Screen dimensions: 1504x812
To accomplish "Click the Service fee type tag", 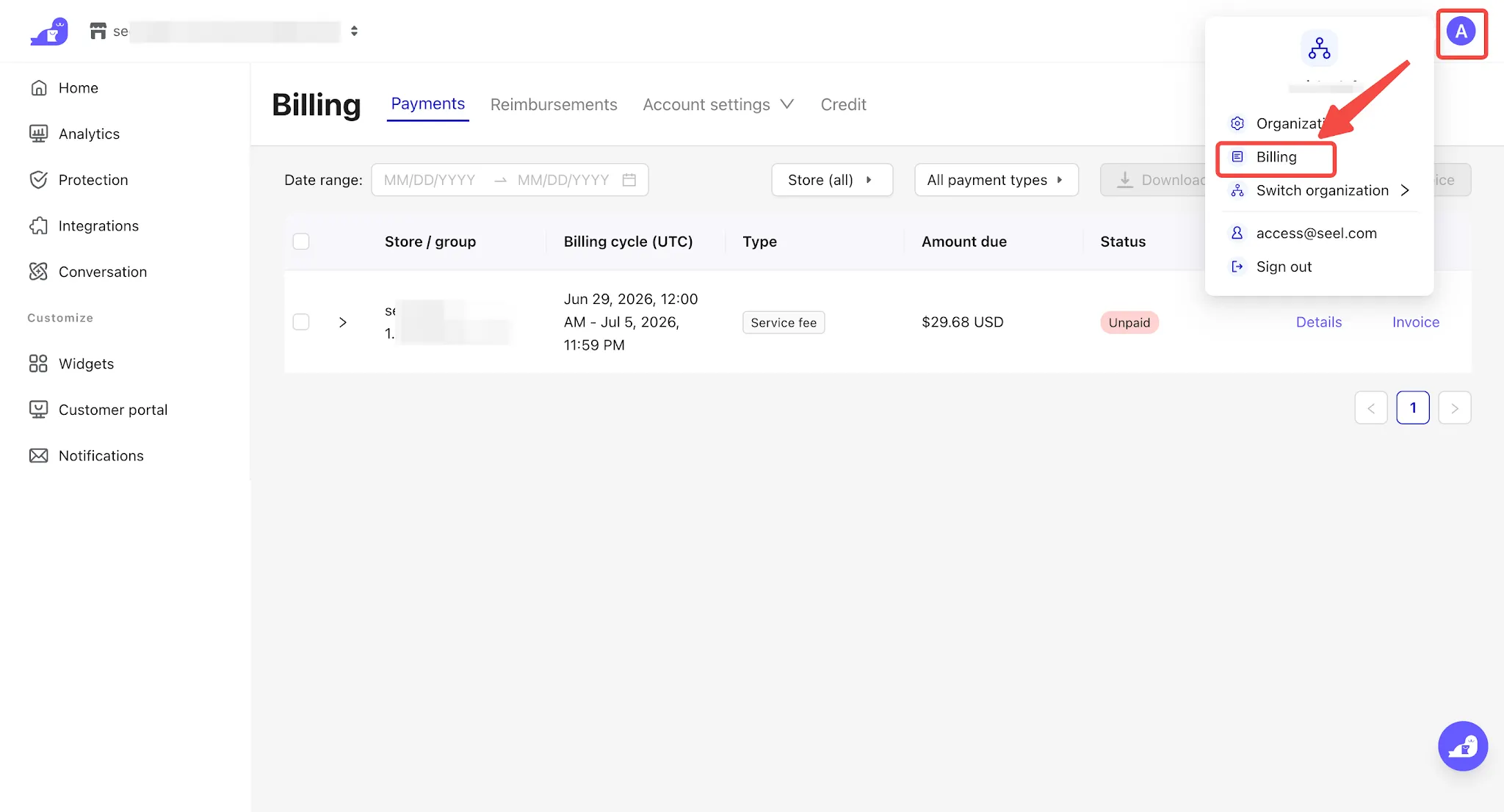I will (x=784, y=322).
